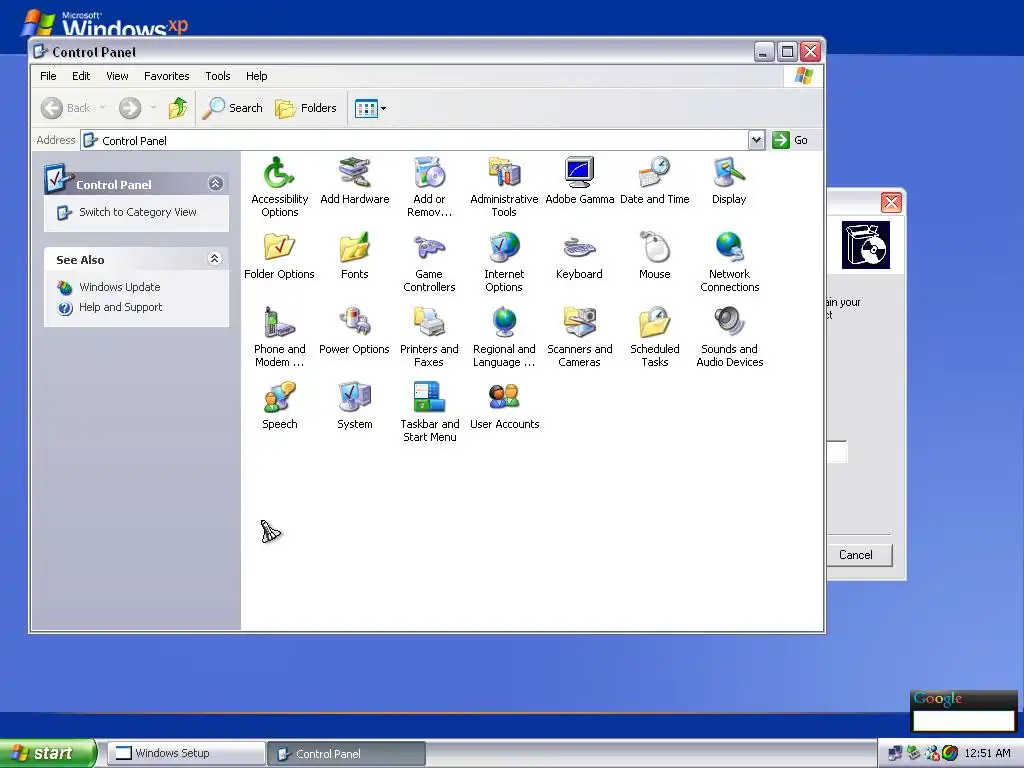Image resolution: width=1024 pixels, height=768 pixels.
Task: Click the Google desktop search box
Action: (x=963, y=720)
